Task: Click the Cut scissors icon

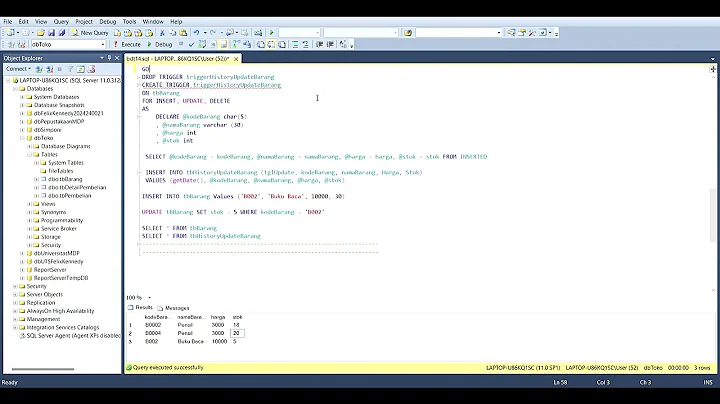Action: 162,33
